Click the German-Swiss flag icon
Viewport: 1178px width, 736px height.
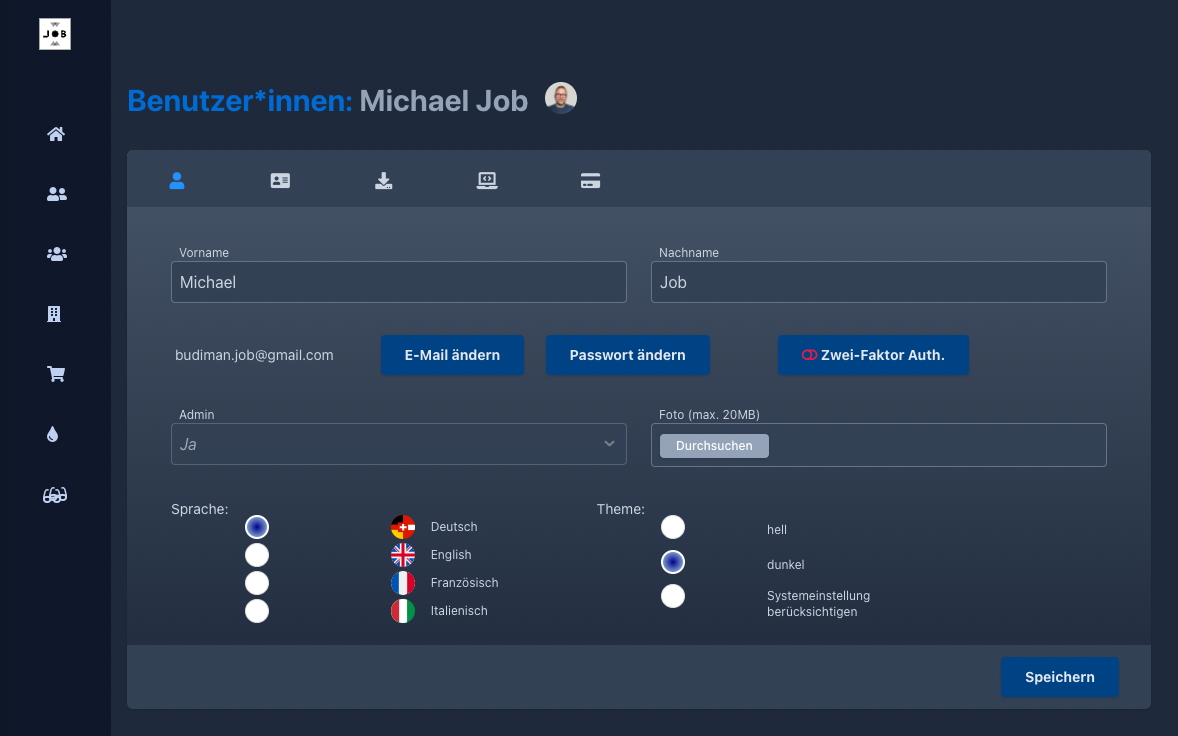403,527
